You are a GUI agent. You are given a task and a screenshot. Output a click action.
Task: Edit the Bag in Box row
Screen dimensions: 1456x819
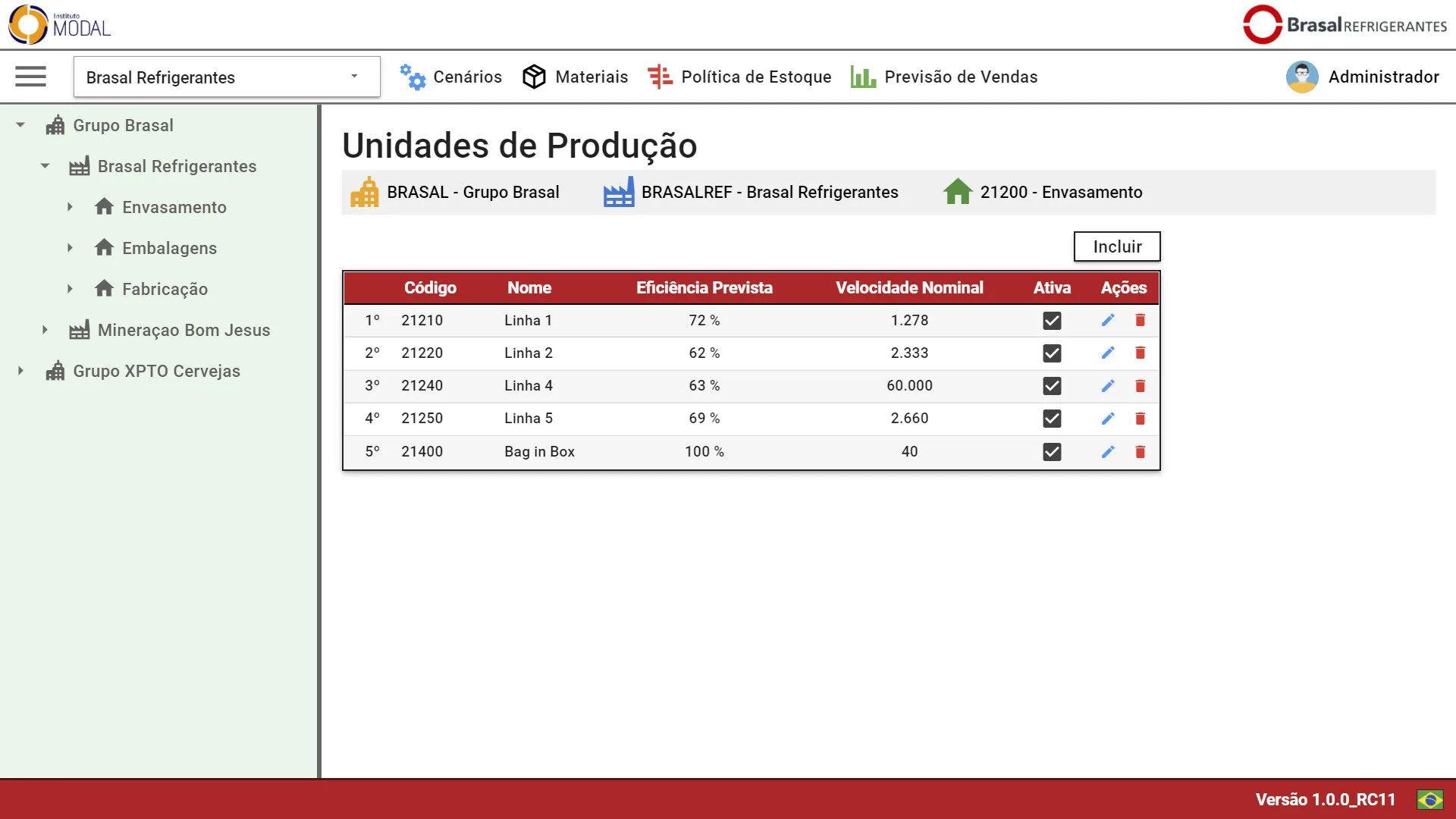point(1108,452)
